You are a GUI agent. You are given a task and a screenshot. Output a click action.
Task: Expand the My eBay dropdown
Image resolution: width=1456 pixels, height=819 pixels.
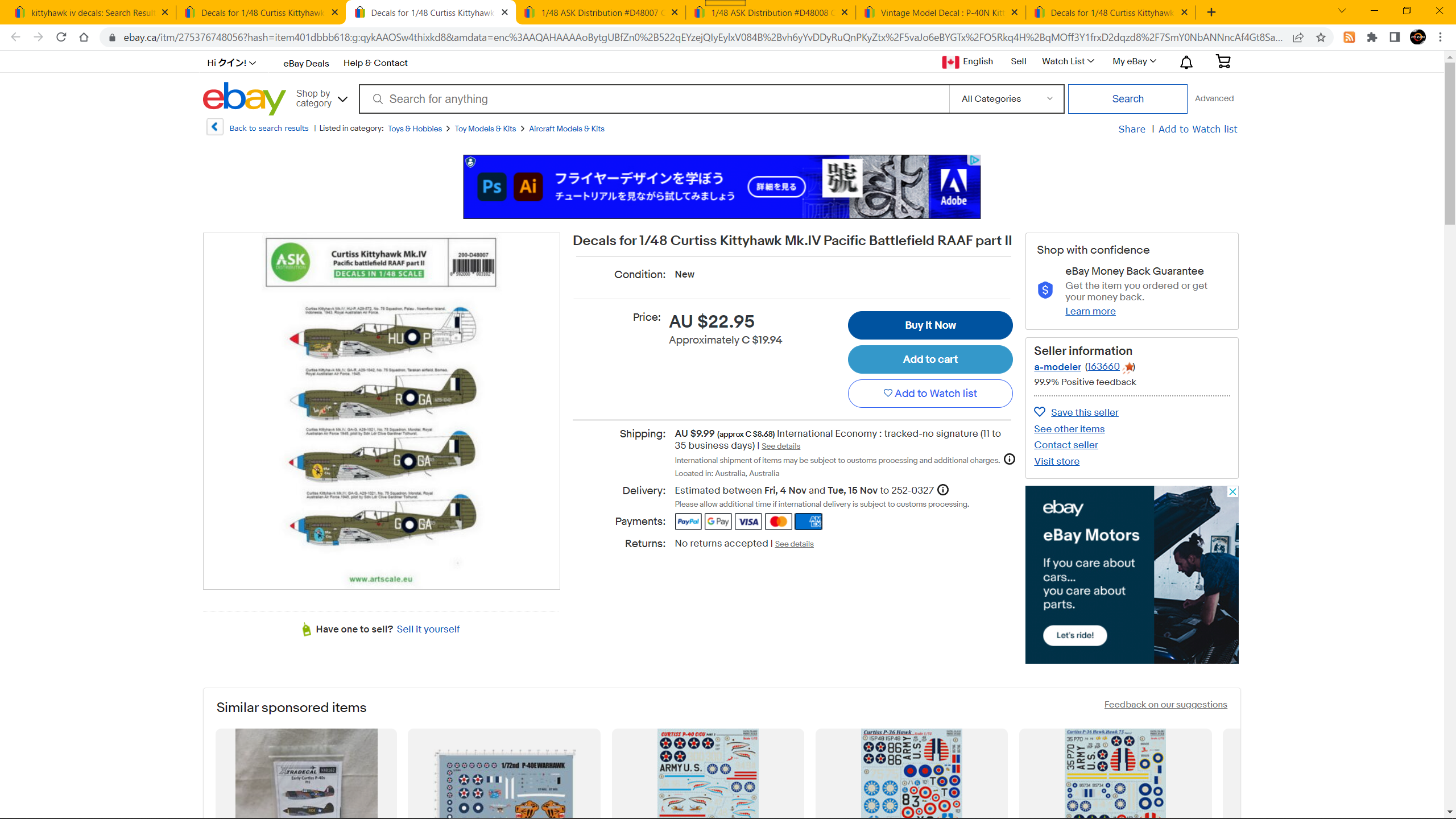pos(1134,61)
